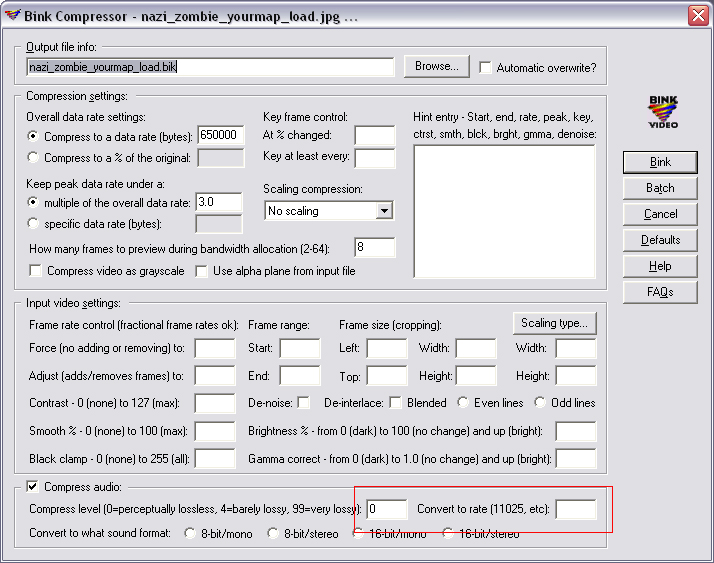Click the Batch button
The image size is (714, 563).
tap(660, 188)
